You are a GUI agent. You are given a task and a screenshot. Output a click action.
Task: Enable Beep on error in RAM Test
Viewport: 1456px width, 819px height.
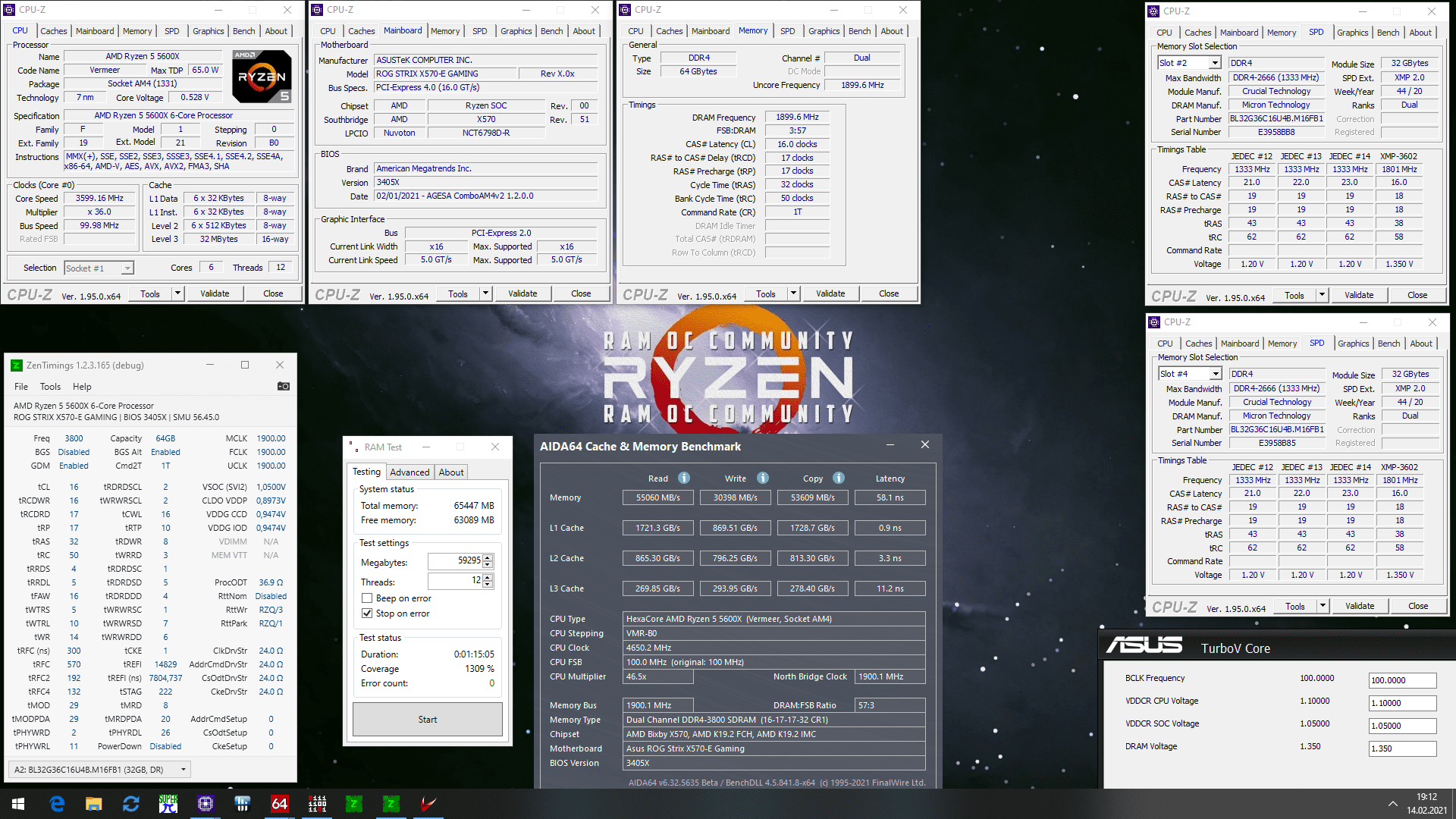367,598
